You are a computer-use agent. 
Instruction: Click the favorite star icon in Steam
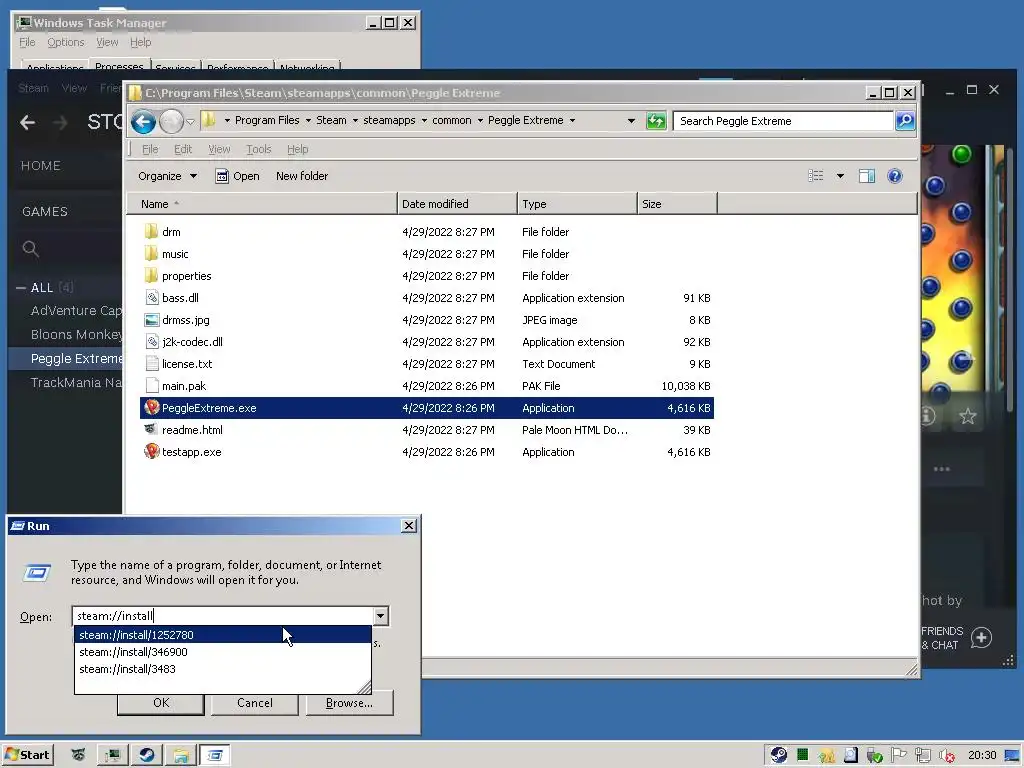click(x=967, y=416)
